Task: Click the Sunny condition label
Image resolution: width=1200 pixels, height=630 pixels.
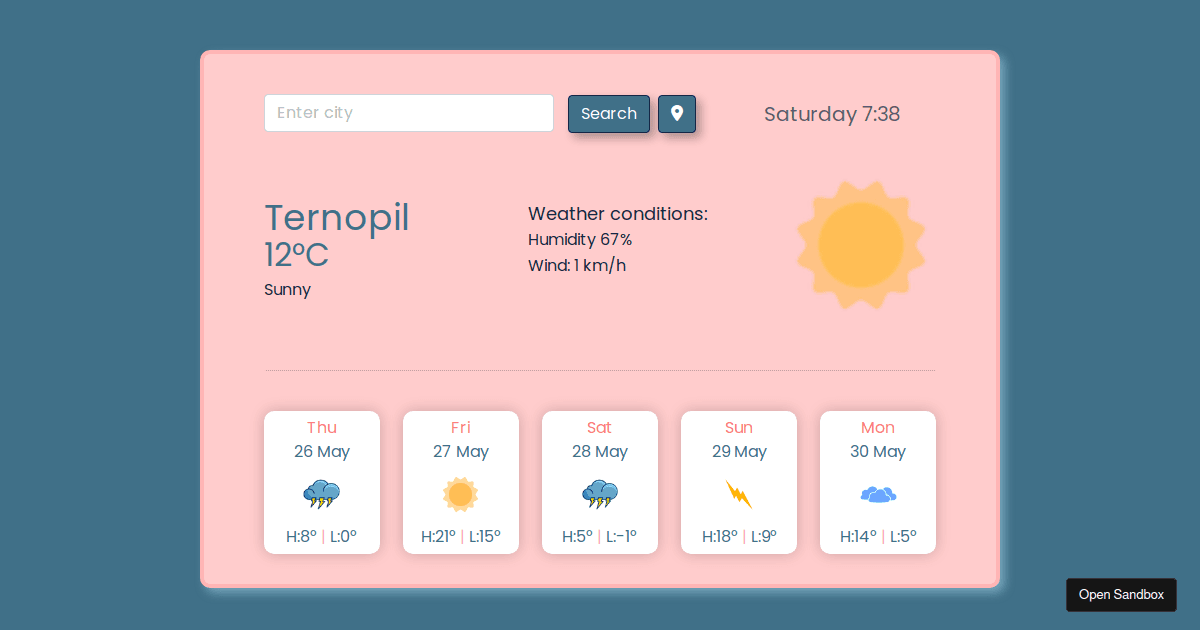Action: (287, 289)
